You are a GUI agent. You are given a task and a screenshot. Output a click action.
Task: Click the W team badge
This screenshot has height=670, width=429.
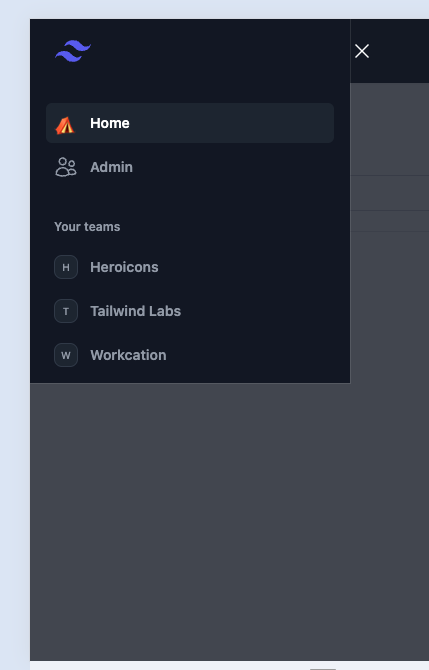(66, 355)
